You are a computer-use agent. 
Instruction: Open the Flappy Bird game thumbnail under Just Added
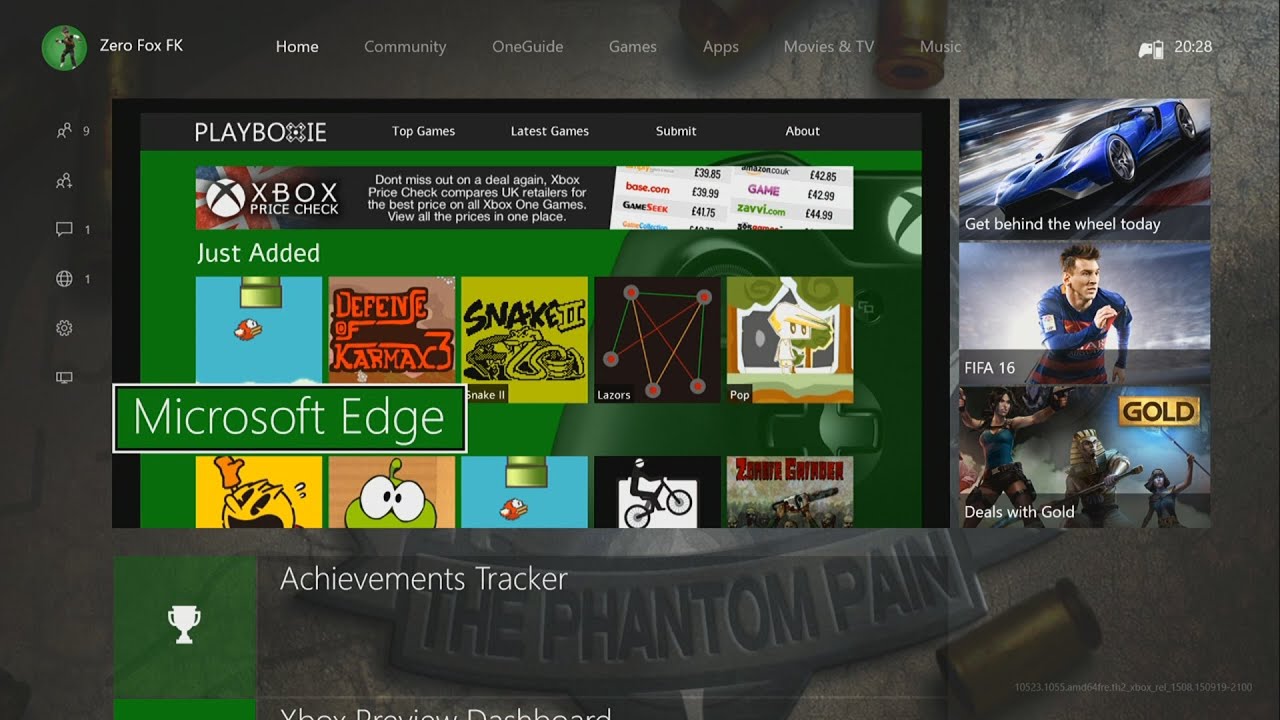point(259,331)
